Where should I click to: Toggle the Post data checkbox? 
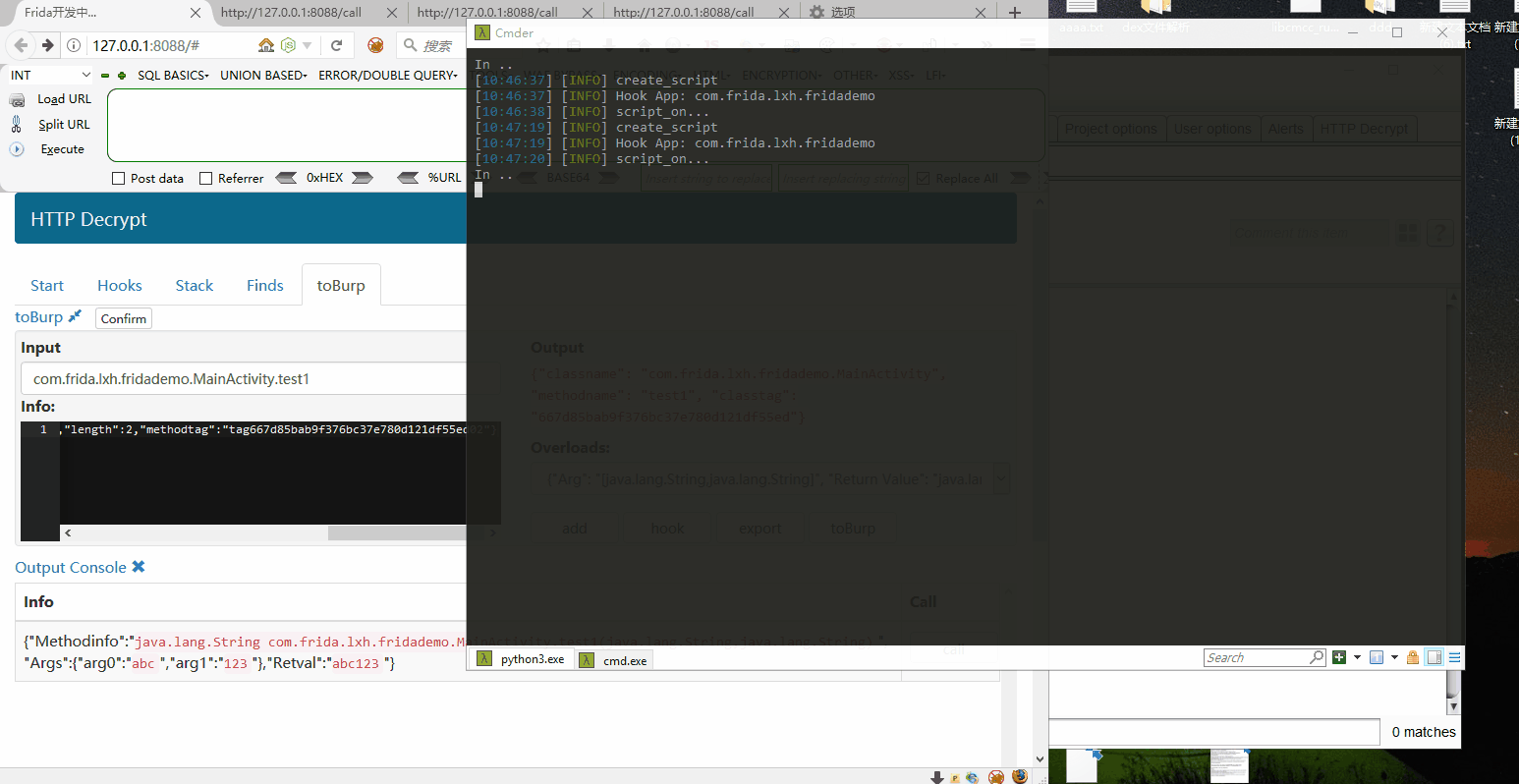tap(119, 178)
